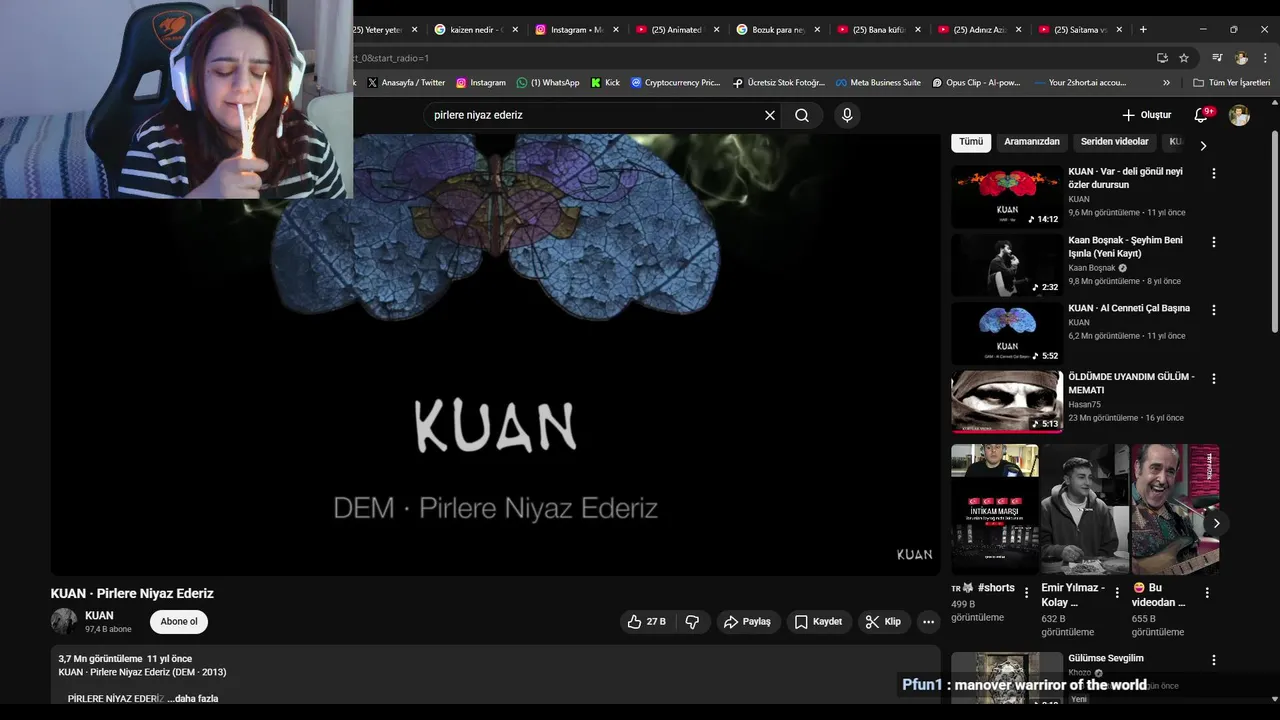
Task: Open KUAN channel name link
Action: point(99,615)
